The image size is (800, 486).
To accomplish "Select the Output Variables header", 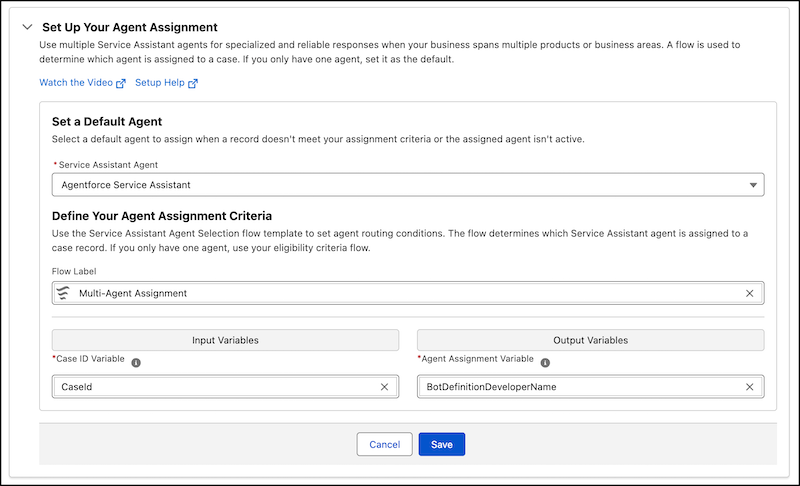I will tap(590, 340).
